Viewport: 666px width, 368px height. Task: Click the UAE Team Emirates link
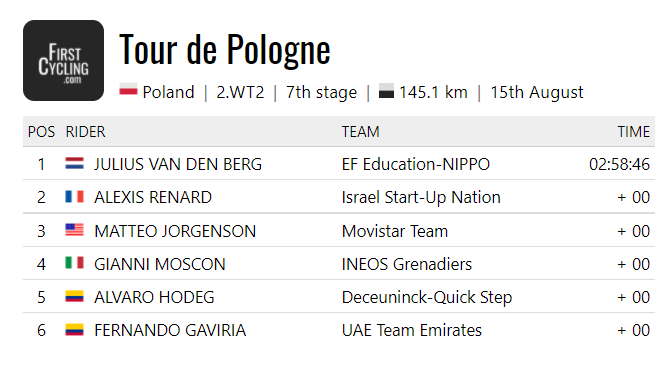[x=412, y=331]
